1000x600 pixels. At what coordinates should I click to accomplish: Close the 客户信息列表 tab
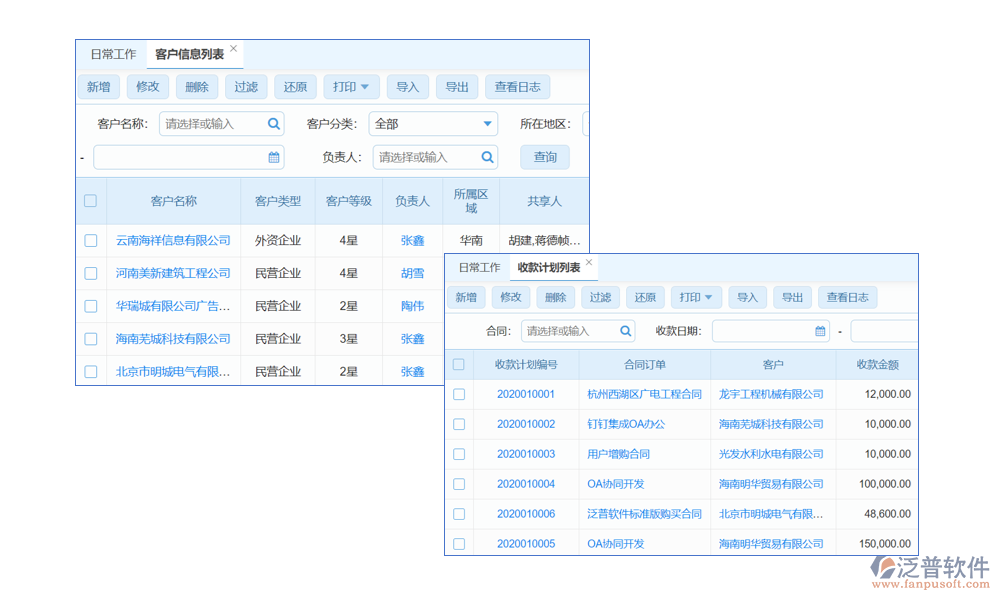pos(234,48)
